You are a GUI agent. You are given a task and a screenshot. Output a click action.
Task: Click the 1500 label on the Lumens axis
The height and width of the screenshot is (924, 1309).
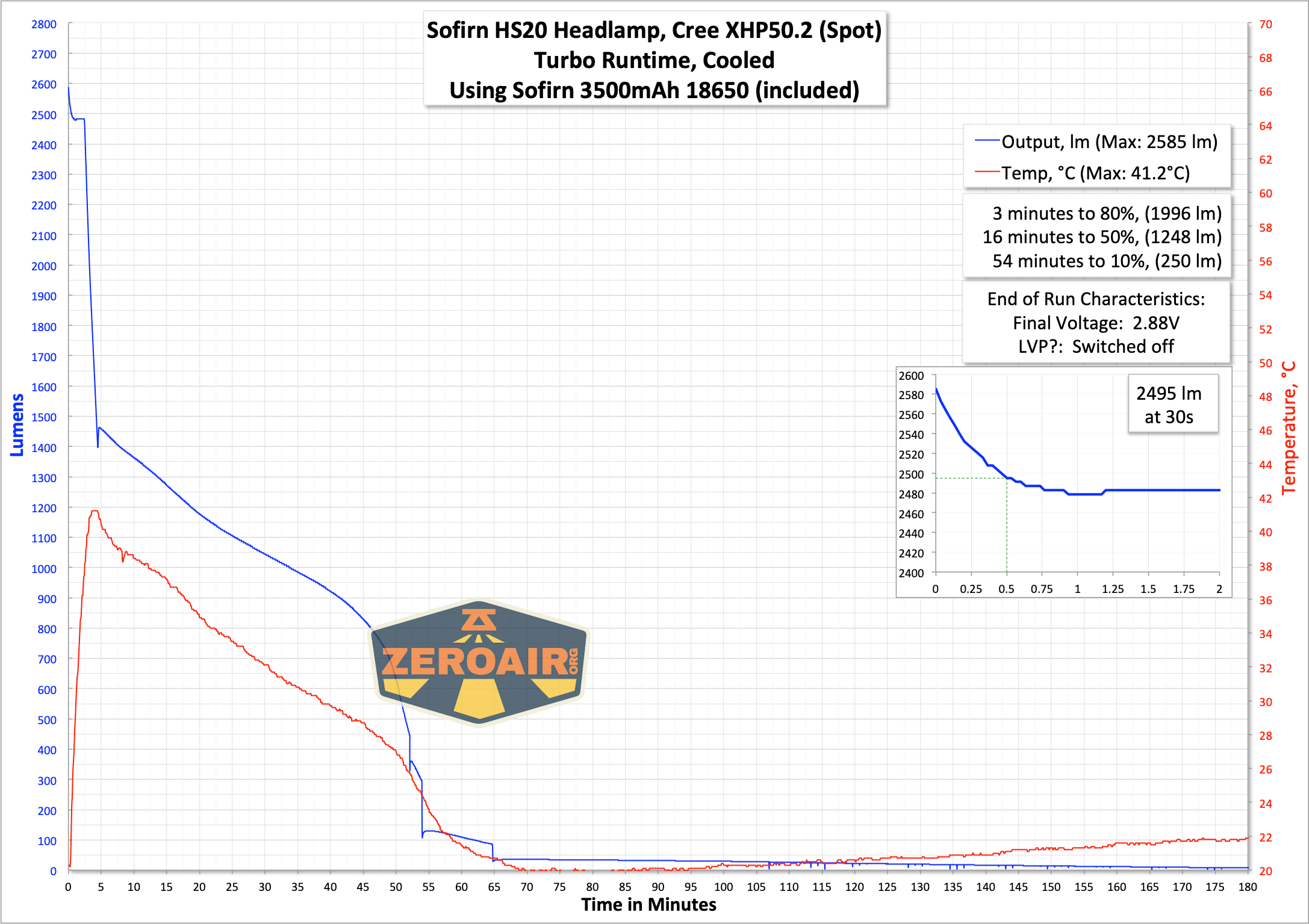(44, 417)
